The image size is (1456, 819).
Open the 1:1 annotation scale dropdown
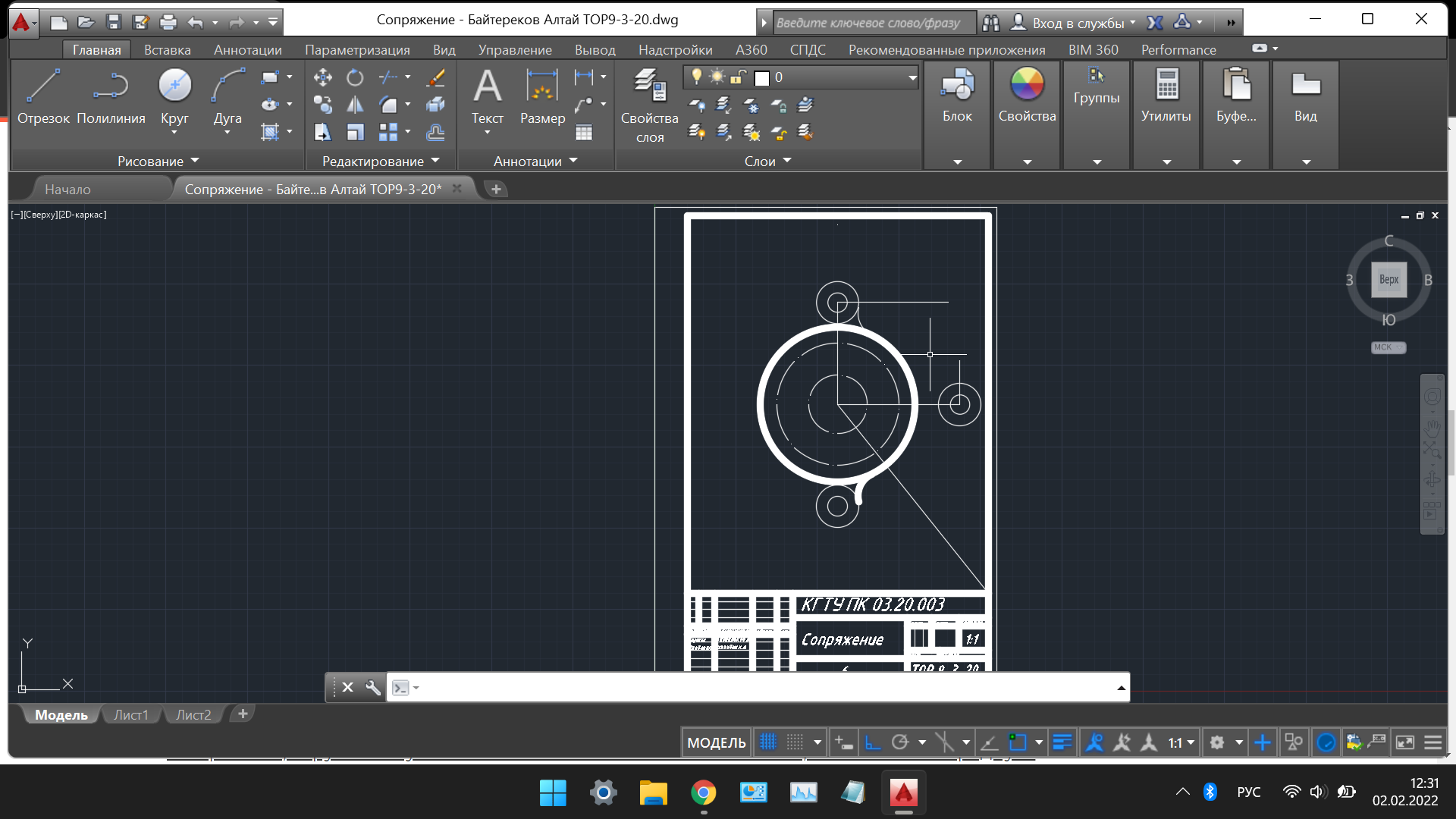1181,742
